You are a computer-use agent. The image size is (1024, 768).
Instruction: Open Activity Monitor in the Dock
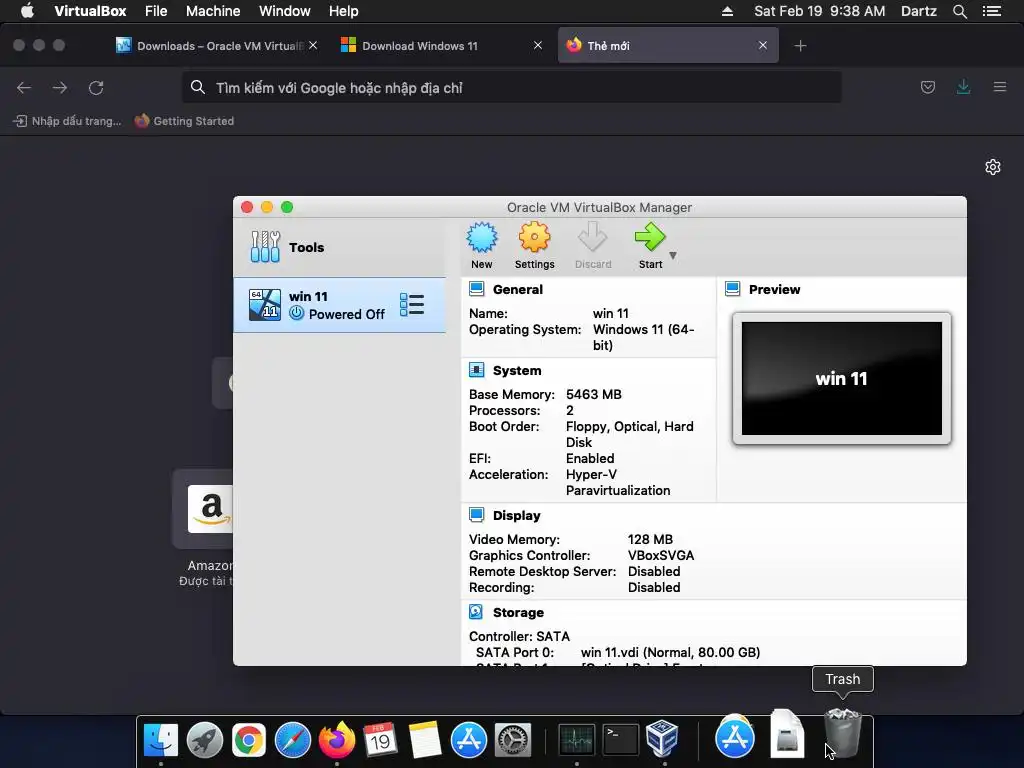click(x=576, y=740)
